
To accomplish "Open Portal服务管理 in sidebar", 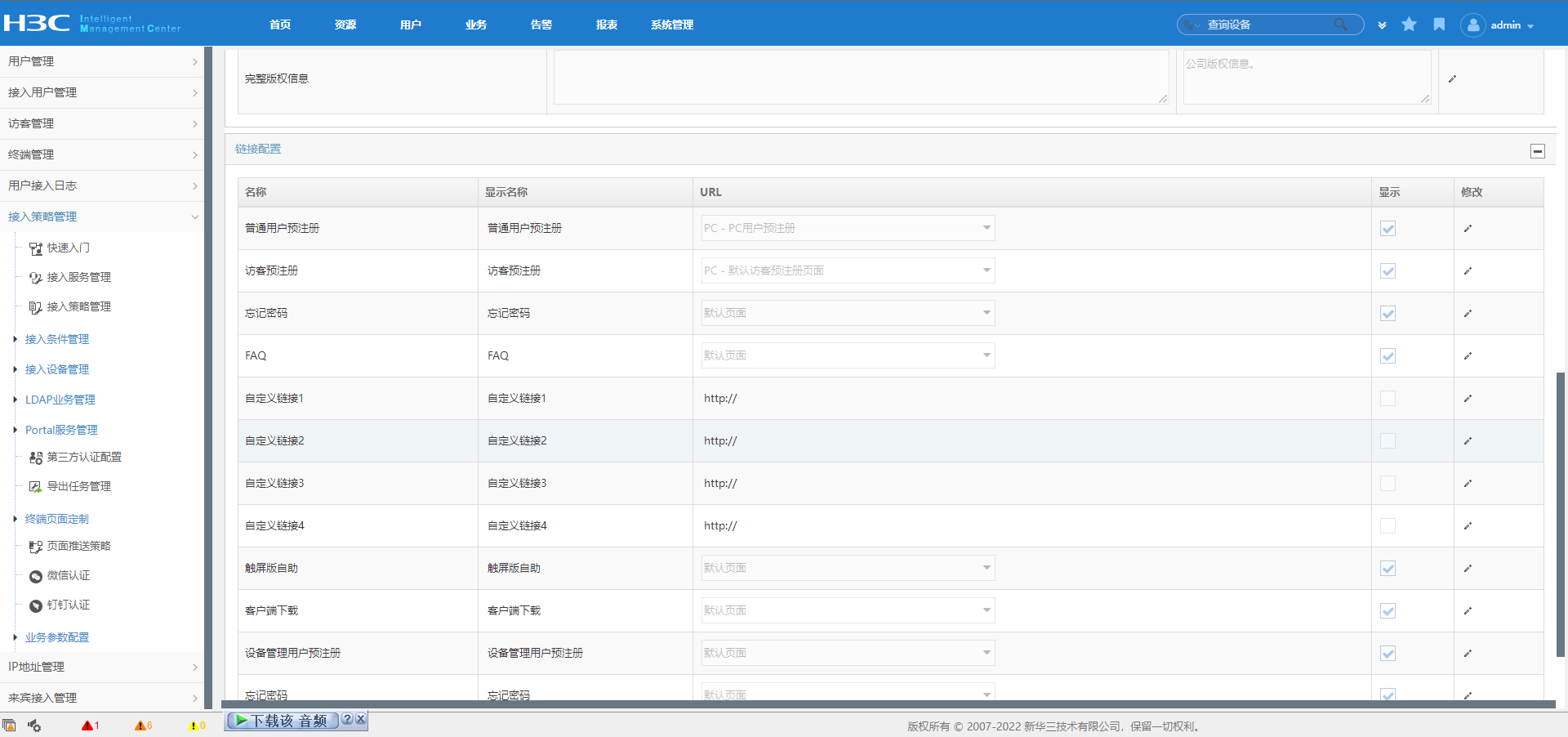I will [61, 430].
